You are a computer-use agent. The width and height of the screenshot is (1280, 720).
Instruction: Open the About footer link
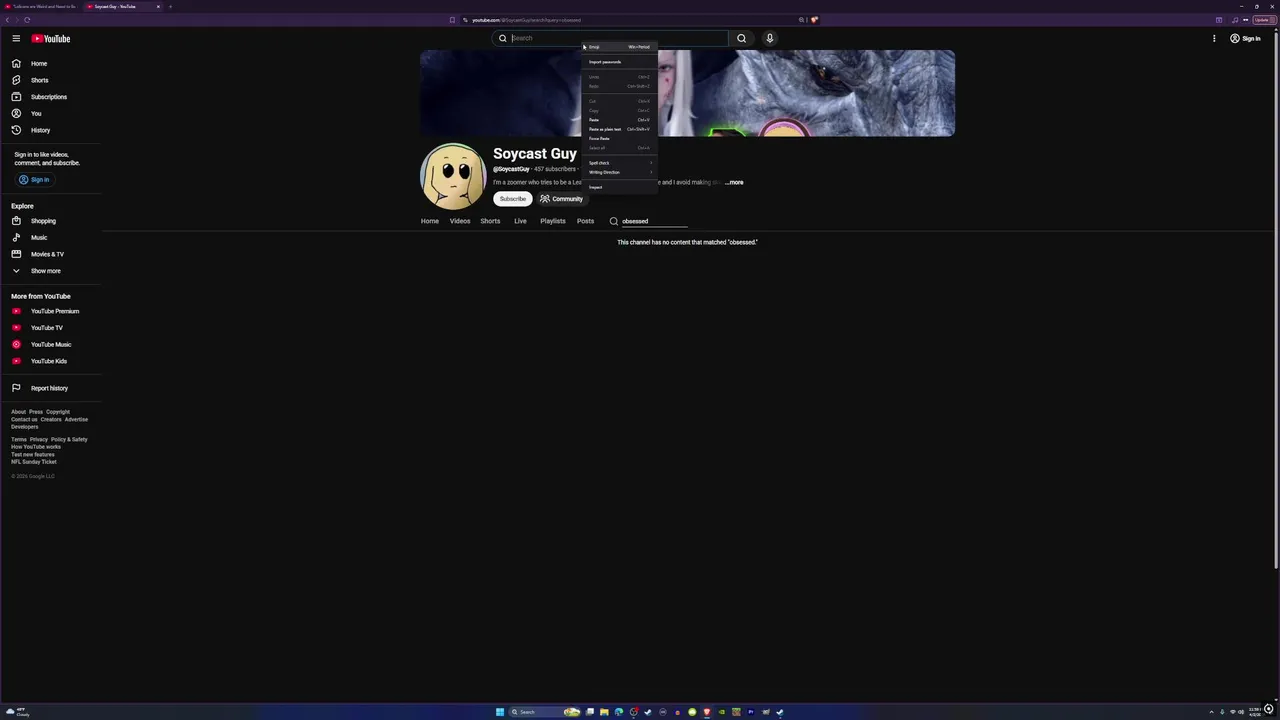(x=18, y=412)
